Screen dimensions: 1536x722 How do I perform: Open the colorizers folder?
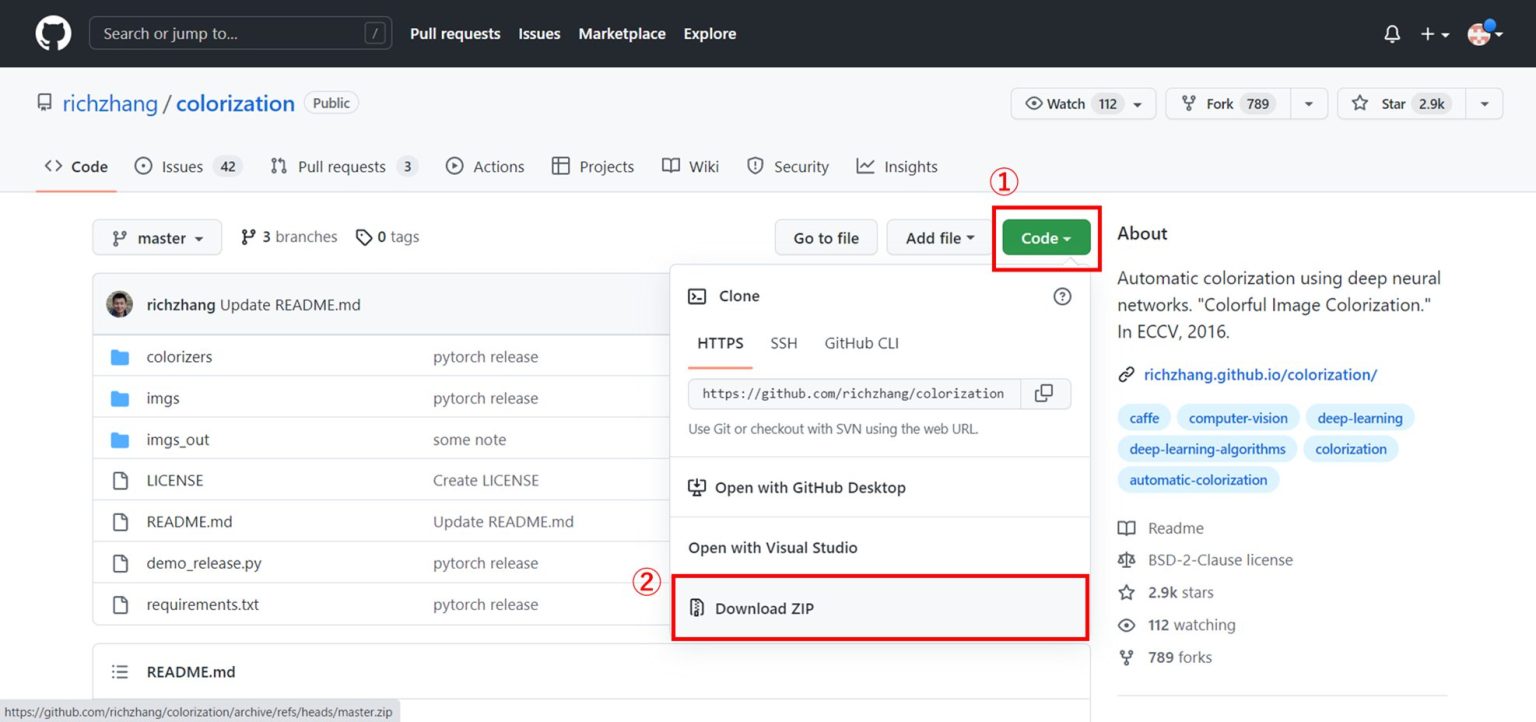tap(179, 357)
